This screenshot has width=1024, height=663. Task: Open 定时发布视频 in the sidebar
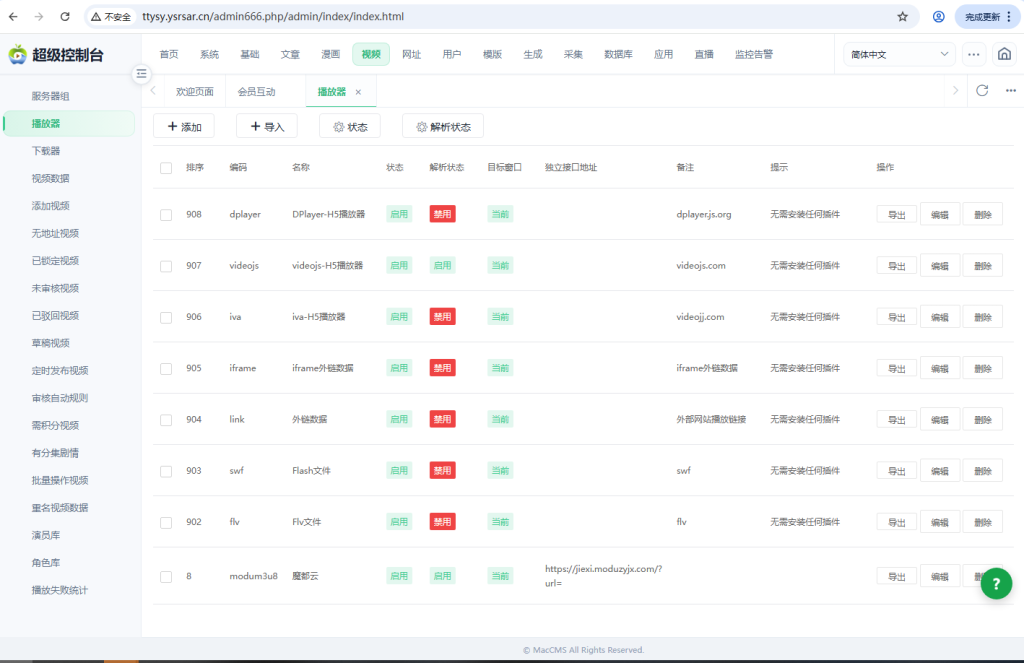click(x=59, y=370)
